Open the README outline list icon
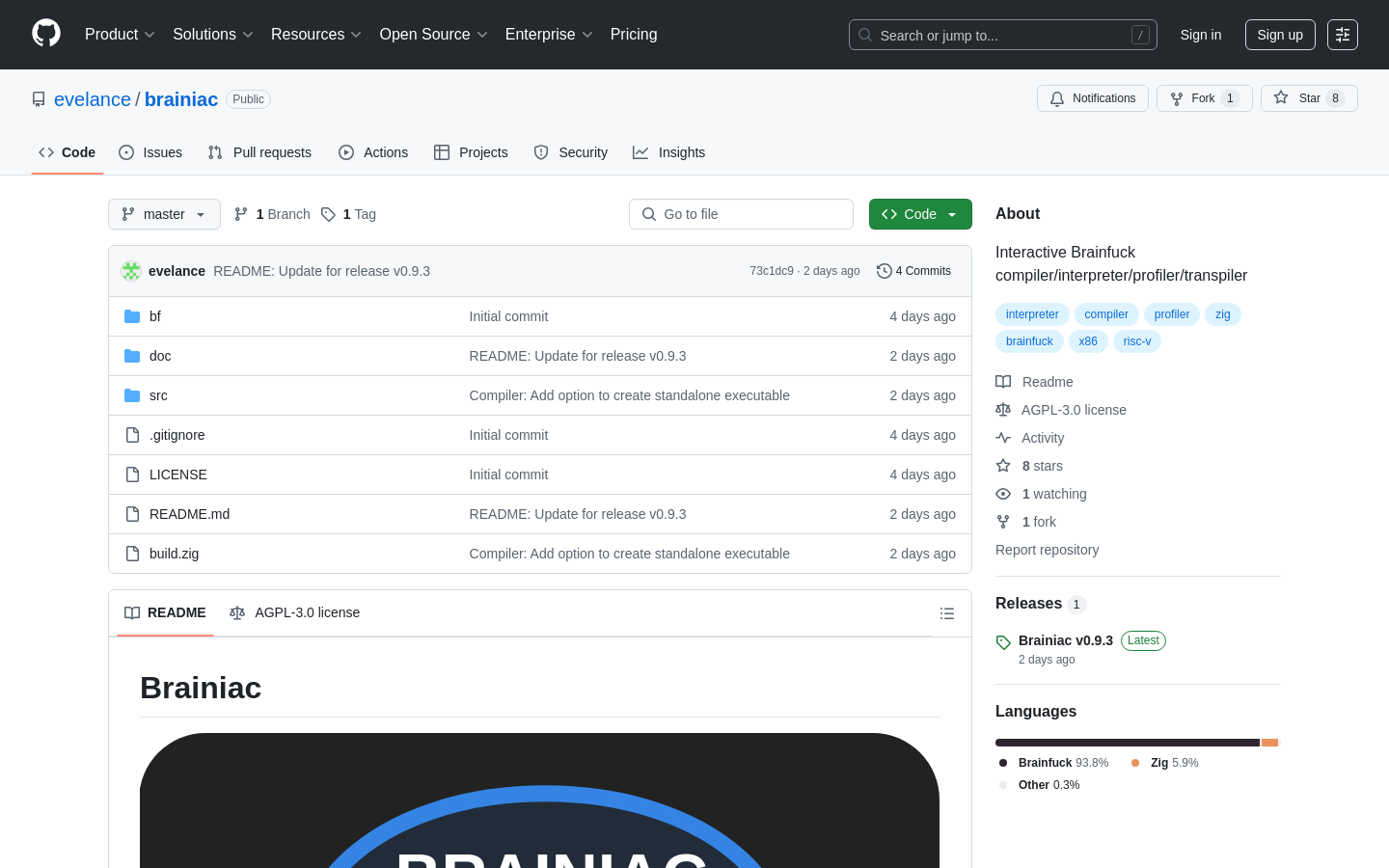The width and height of the screenshot is (1389, 868). coord(947,613)
